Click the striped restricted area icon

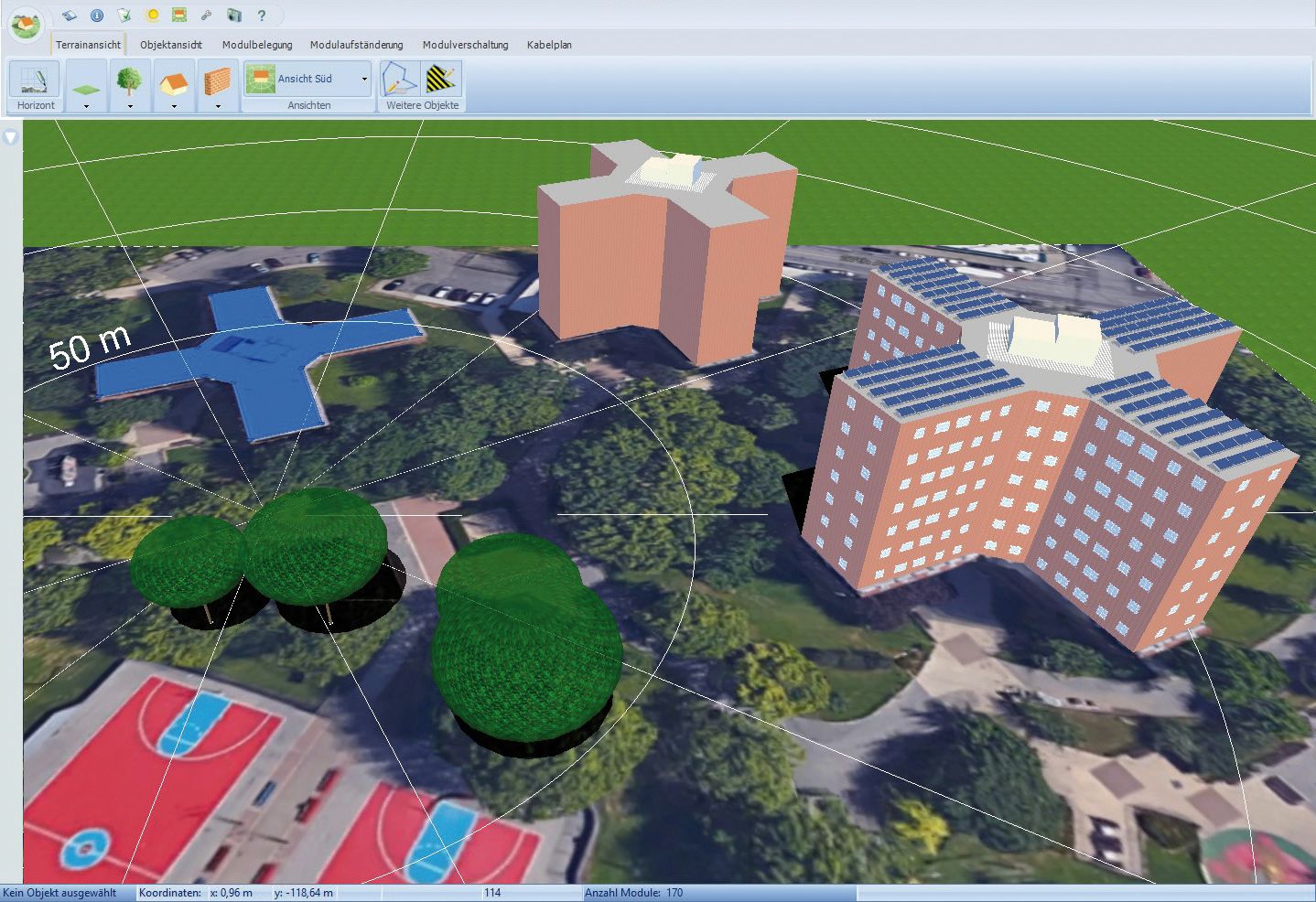click(442, 80)
